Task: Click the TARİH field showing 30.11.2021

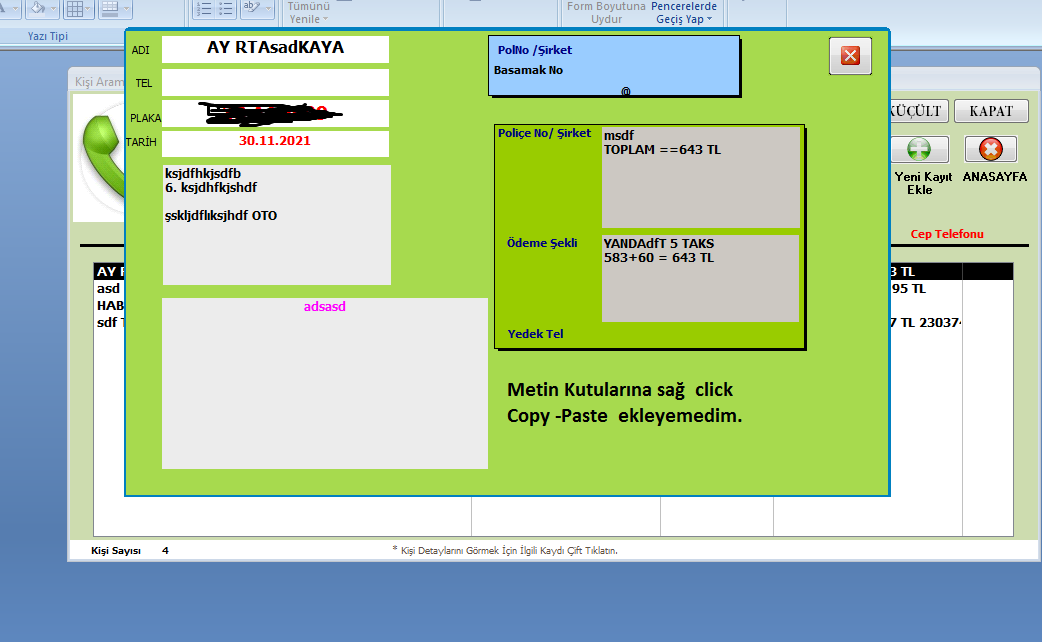Action: (275, 142)
